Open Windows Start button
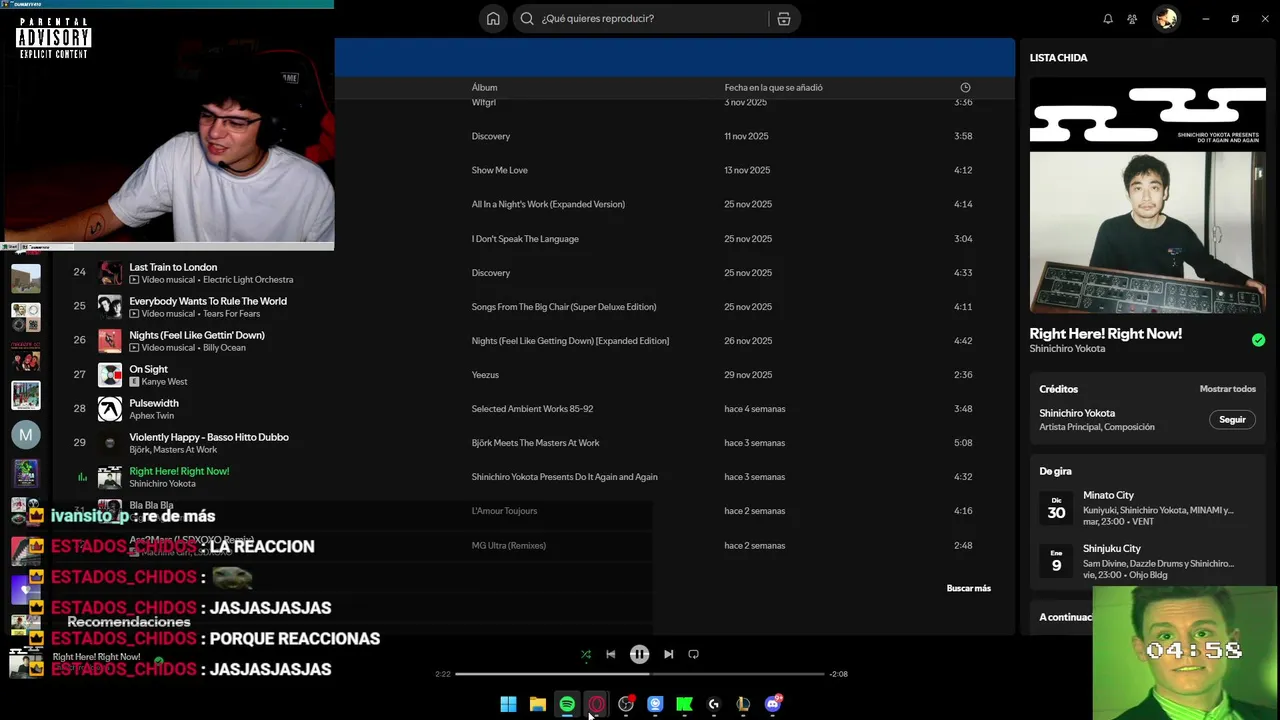The width and height of the screenshot is (1280, 720). pyautogui.click(x=508, y=704)
